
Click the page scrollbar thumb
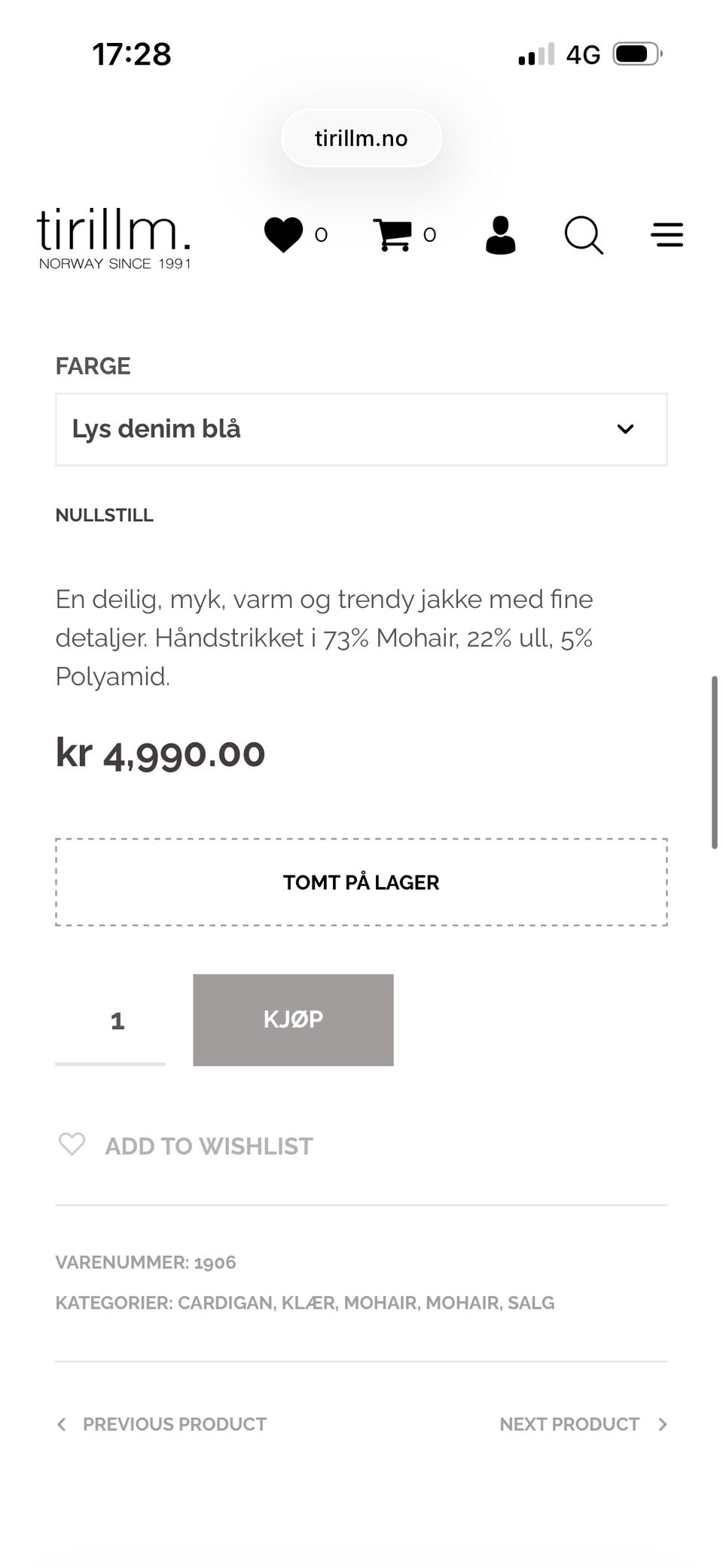[x=714, y=763]
